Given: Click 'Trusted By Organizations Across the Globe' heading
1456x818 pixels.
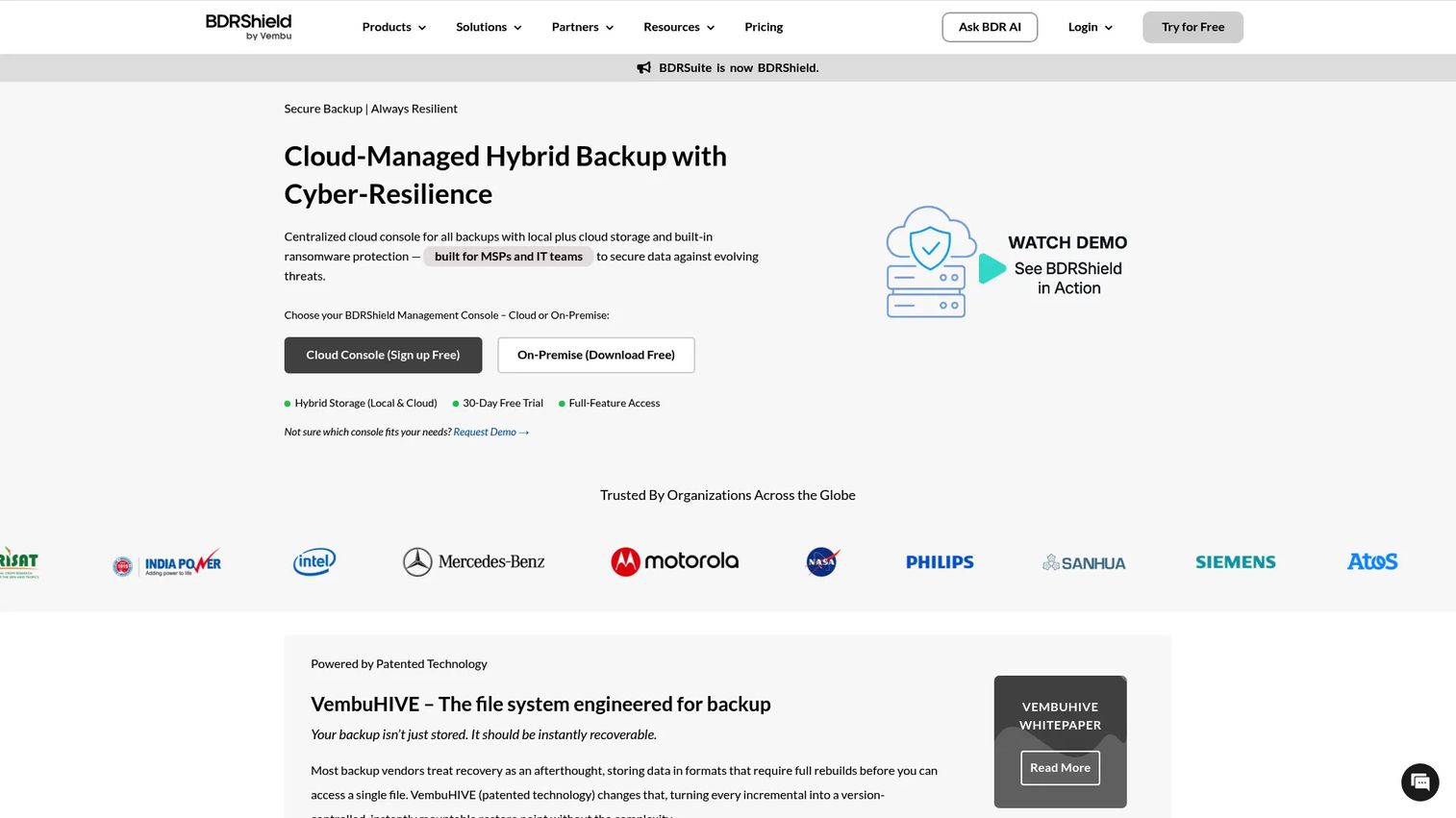Looking at the screenshot, I should 728,495.
